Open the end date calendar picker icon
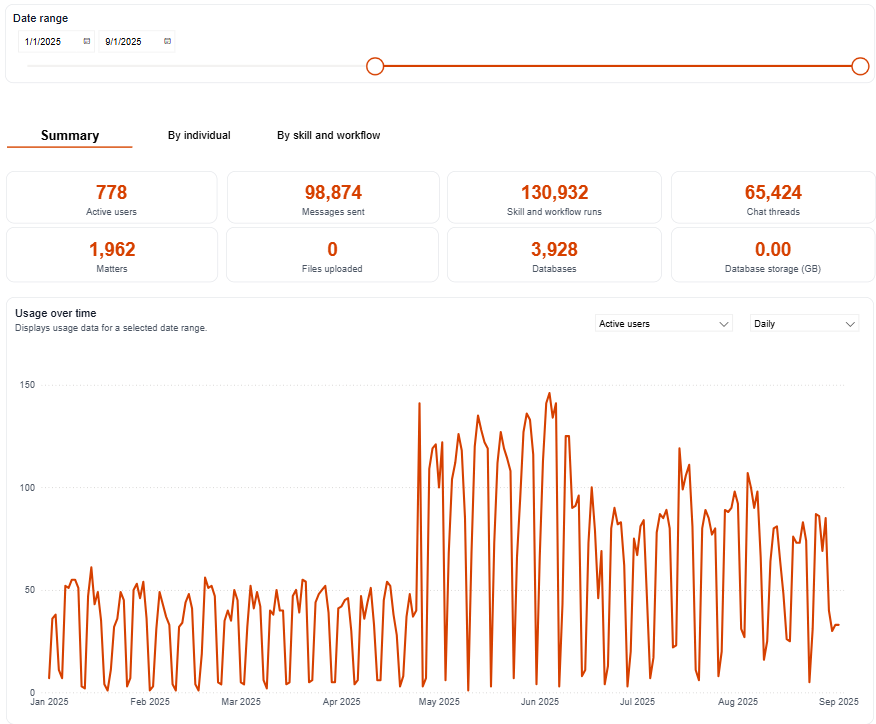Screen dimensions: 876x724 pos(167,41)
